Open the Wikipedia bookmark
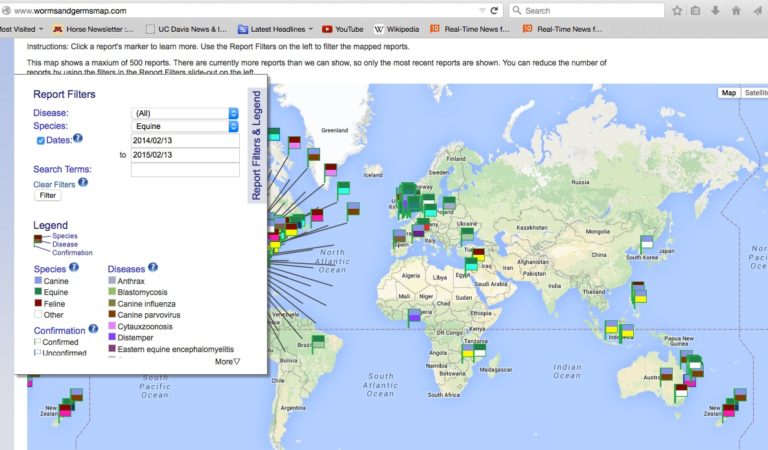 [397, 29]
